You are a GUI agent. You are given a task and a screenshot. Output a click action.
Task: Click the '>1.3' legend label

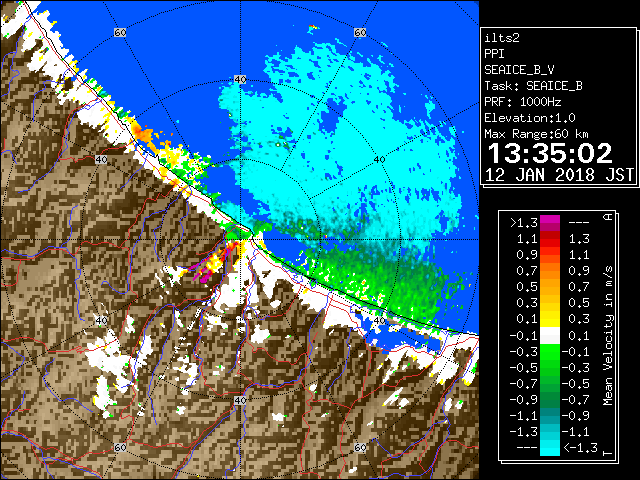(524, 223)
